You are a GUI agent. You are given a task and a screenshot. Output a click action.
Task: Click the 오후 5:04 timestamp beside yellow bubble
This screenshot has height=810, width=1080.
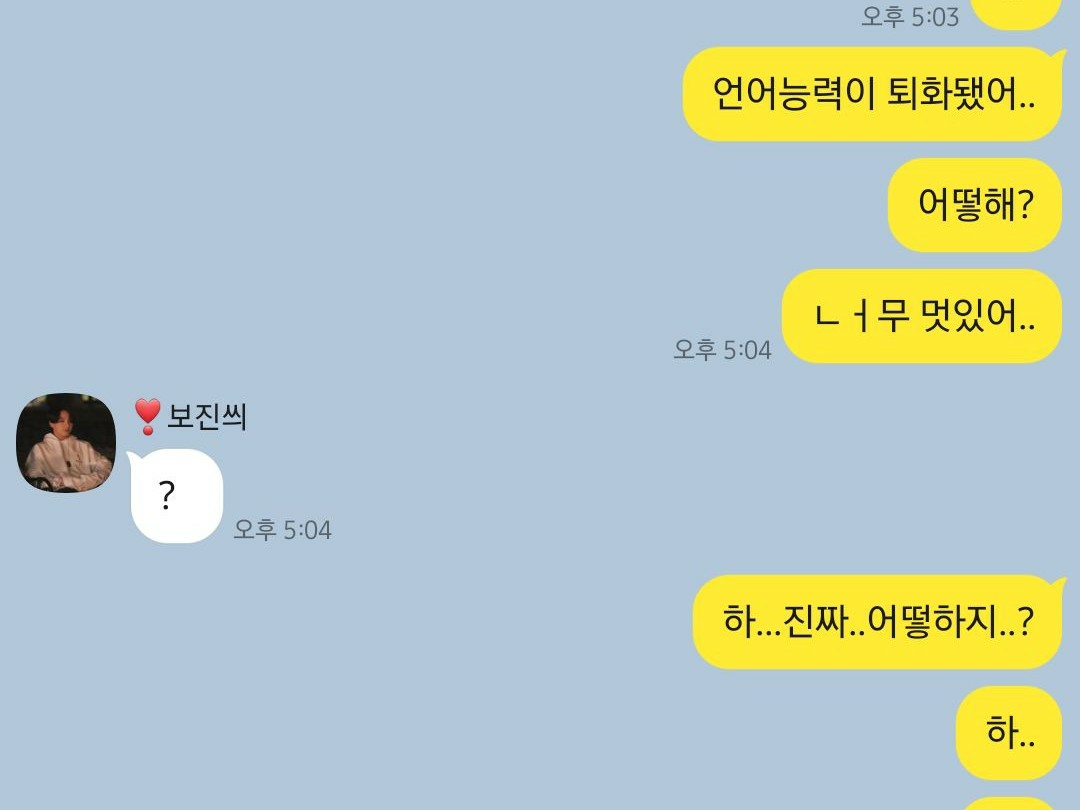point(722,349)
